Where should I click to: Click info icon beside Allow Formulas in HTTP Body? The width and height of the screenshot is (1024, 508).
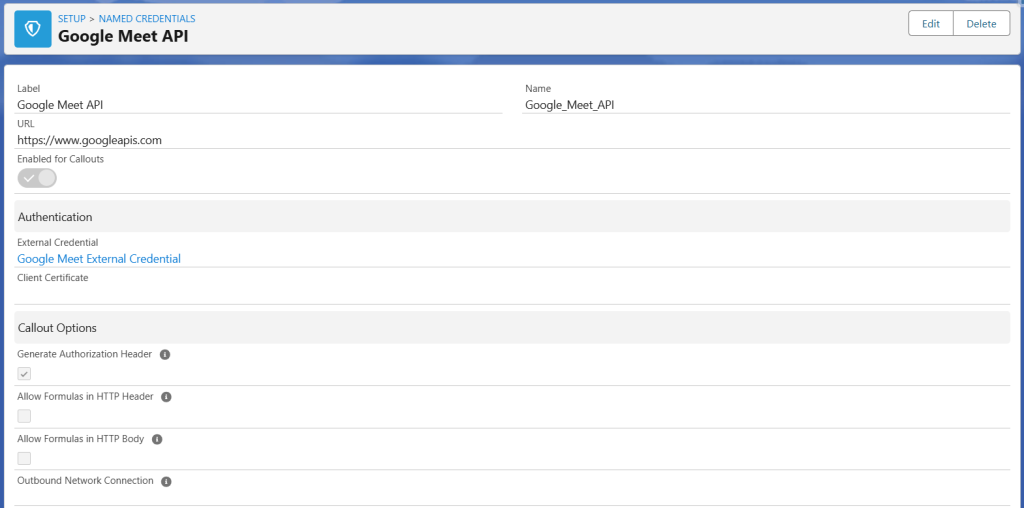[157, 439]
